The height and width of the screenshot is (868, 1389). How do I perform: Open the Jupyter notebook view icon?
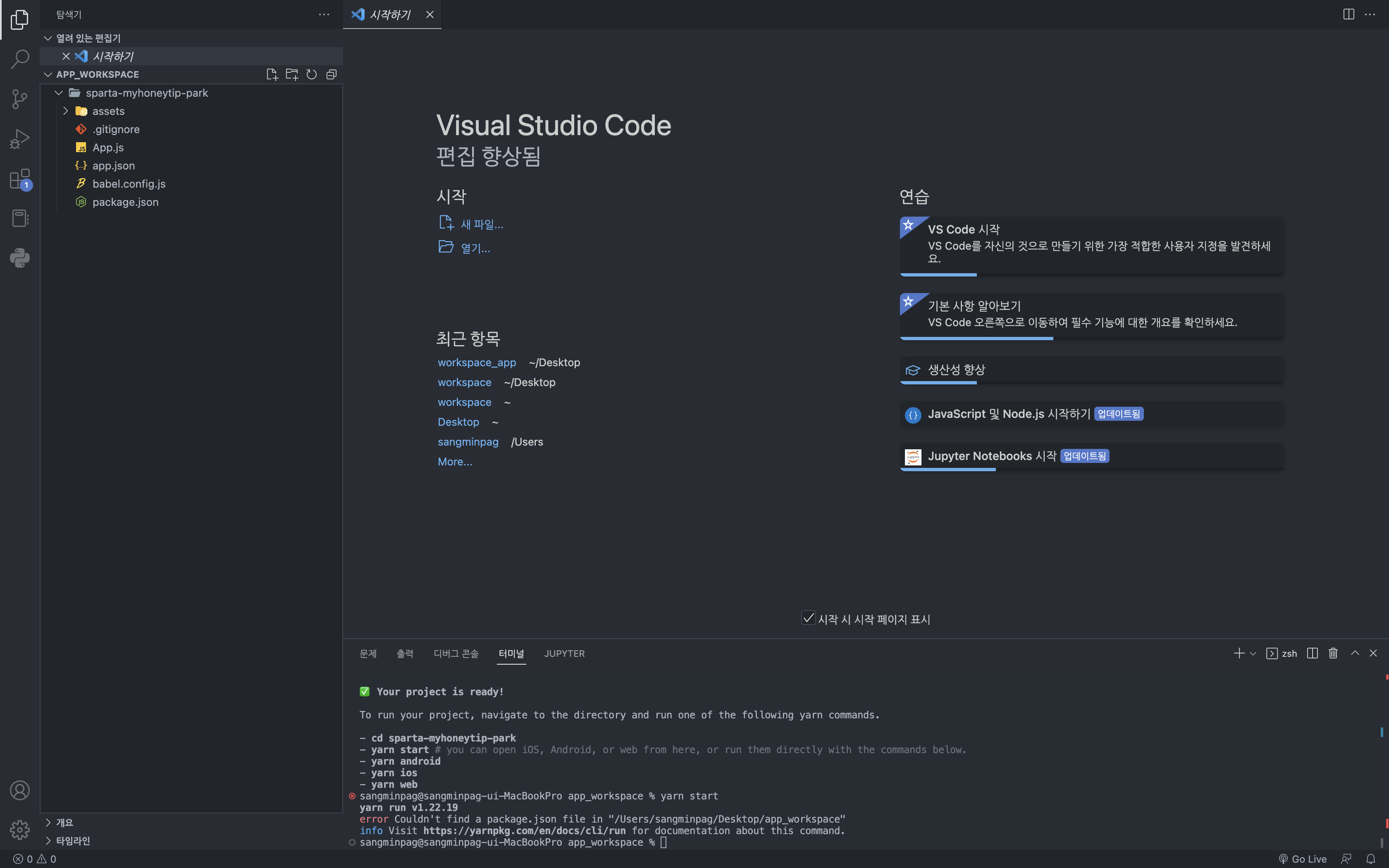[x=19, y=218]
